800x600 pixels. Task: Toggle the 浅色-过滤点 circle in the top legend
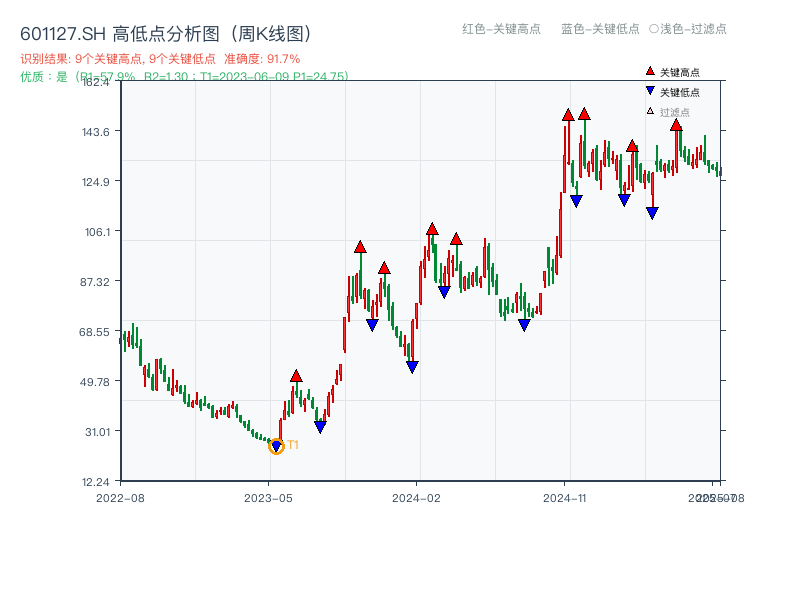(x=654, y=29)
